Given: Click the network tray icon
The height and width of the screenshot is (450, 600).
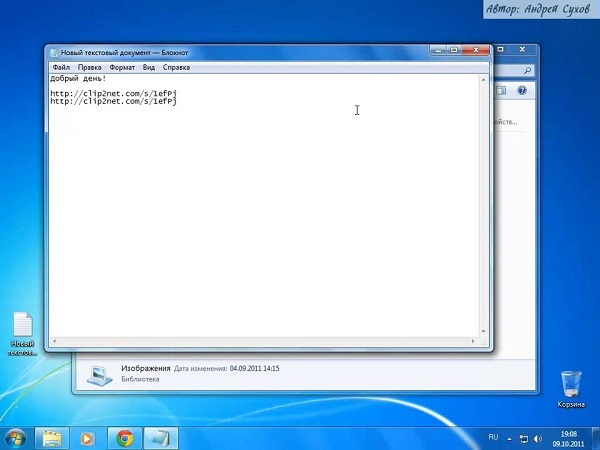Looking at the screenshot, I should (524, 439).
